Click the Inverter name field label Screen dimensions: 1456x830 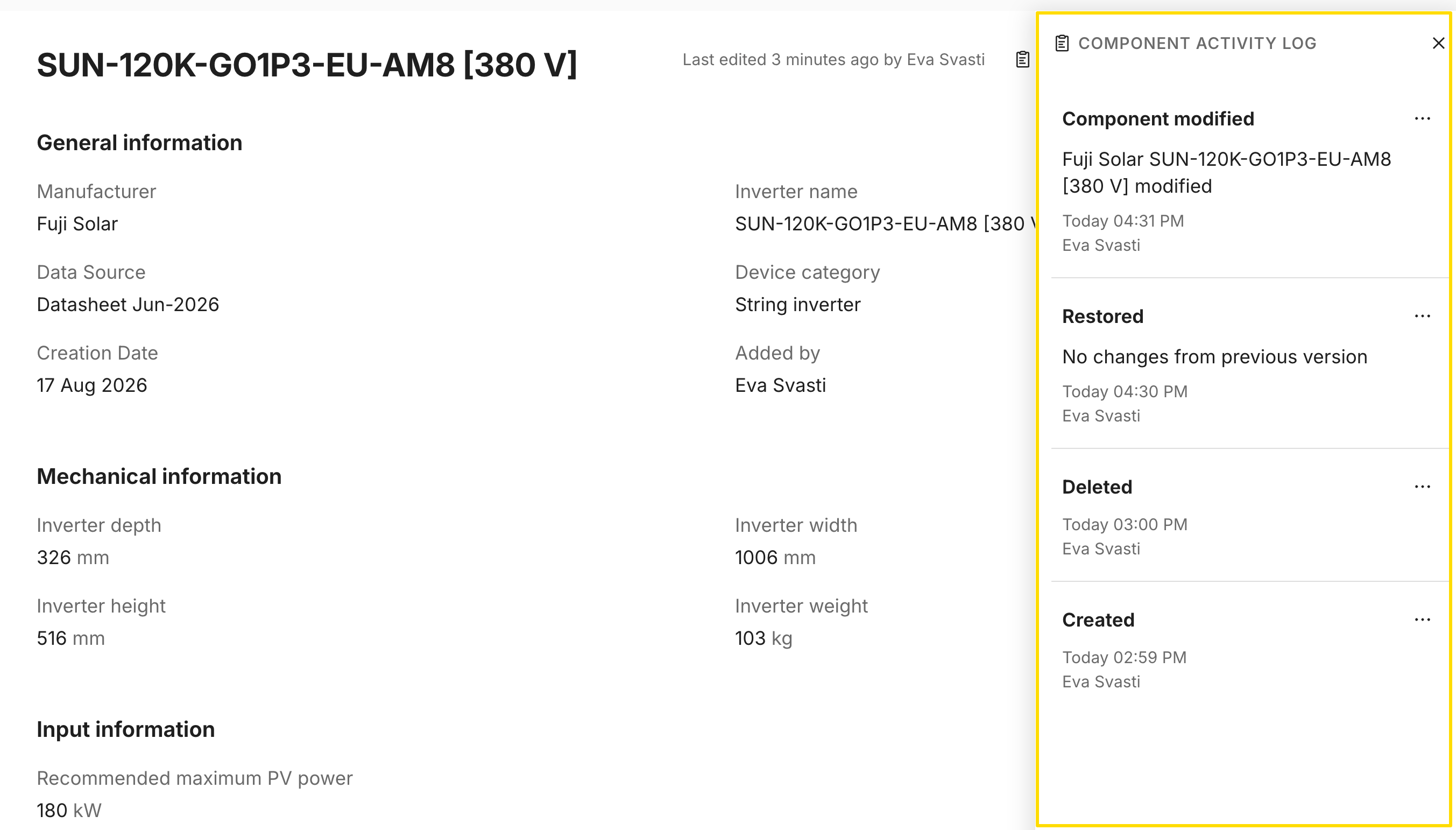(x=796, y=192)
